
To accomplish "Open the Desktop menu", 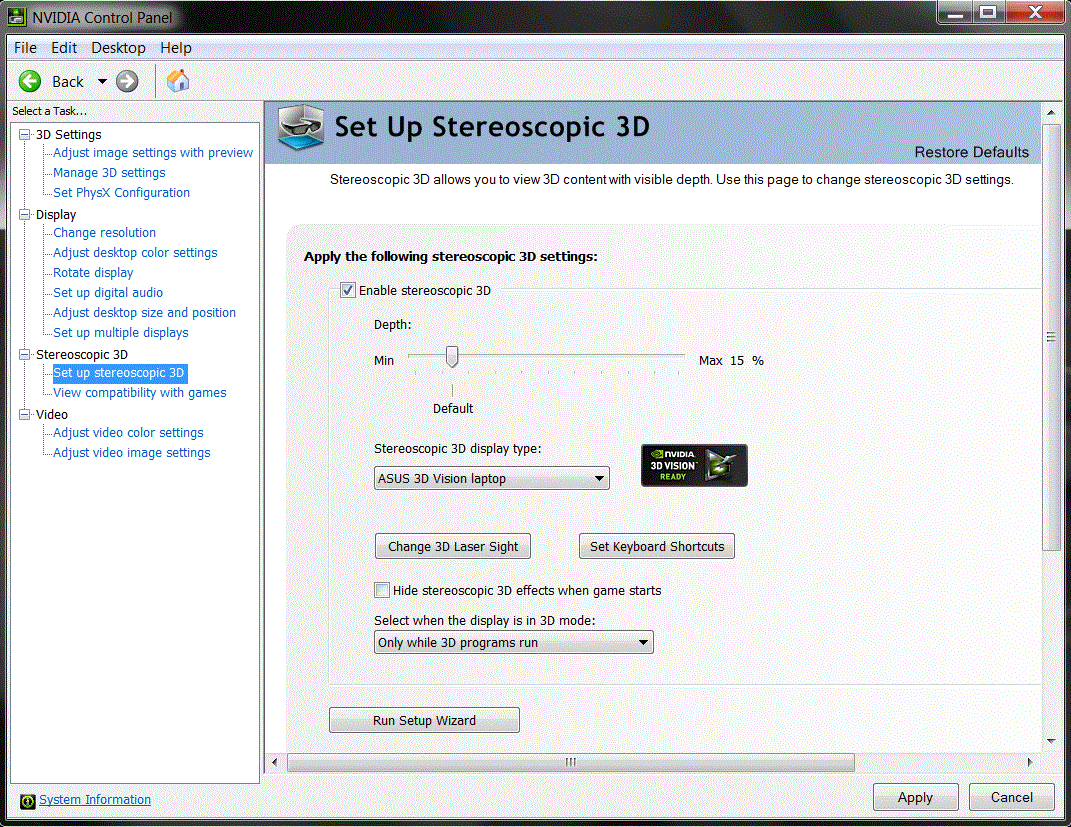I will point(118,48).
